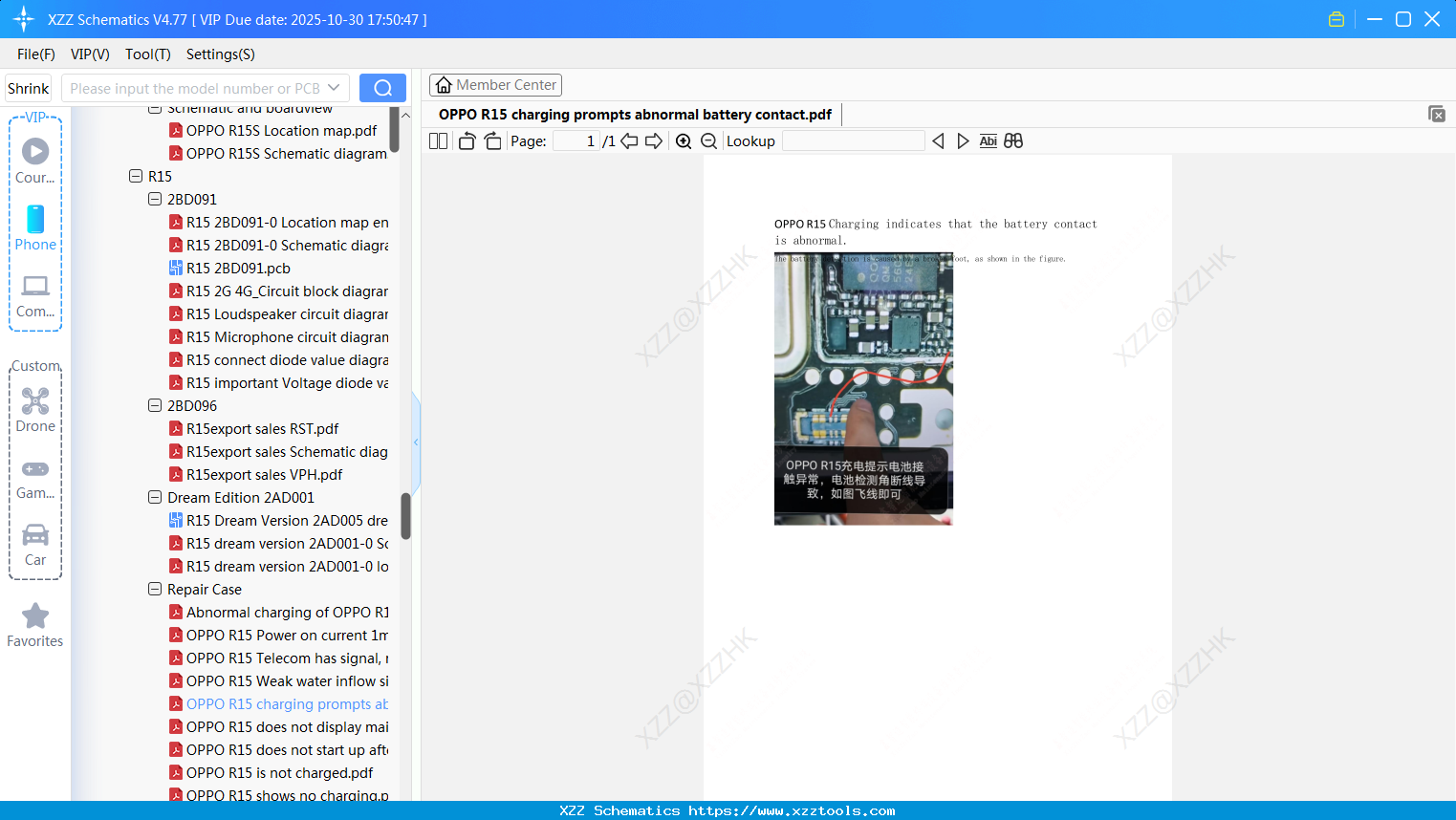
Task: Go to the previous page arrow
Action: pyautogui.click(x=629, y=141)
